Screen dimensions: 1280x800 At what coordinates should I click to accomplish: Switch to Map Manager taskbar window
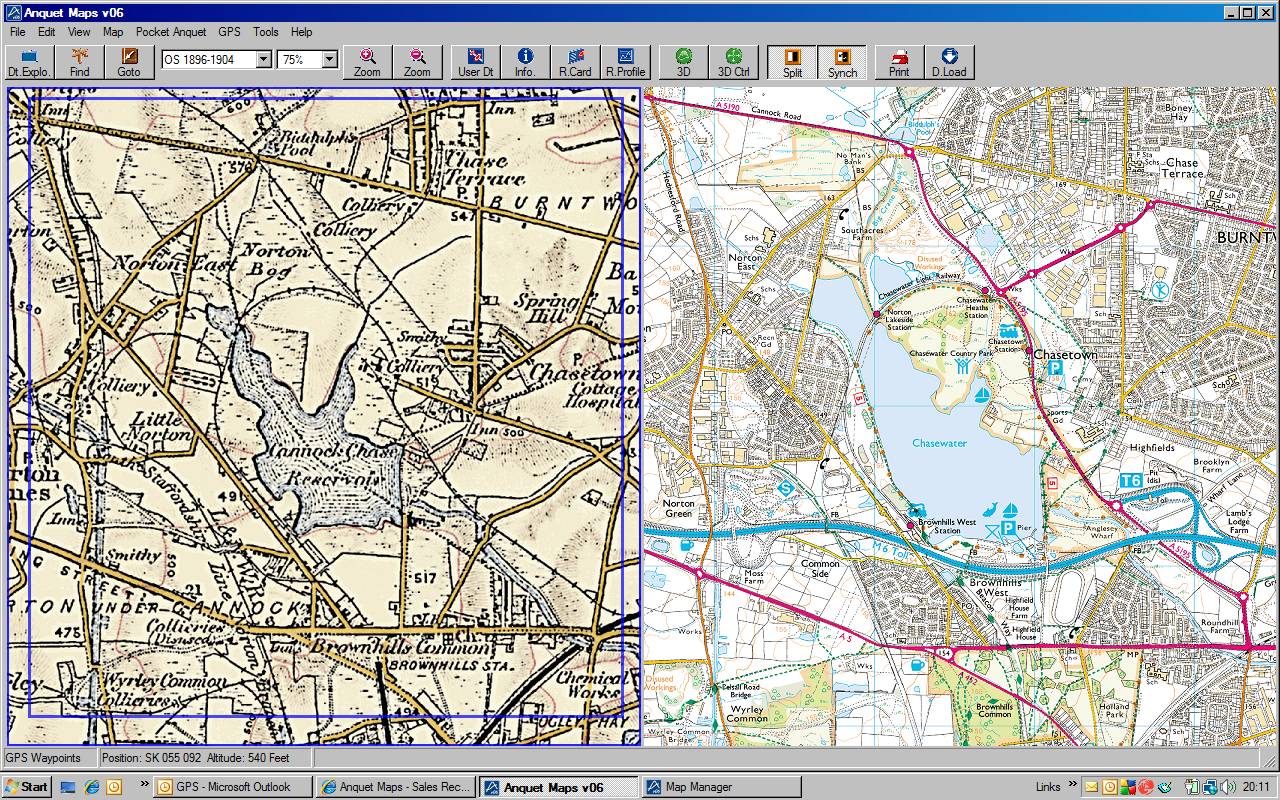tap(720, 787)
